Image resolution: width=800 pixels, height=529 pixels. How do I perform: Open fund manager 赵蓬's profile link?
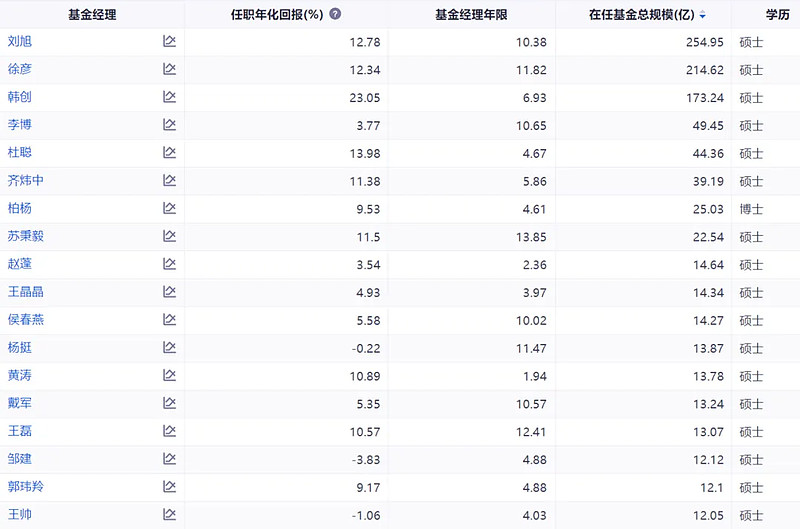[x=20, y=264]
